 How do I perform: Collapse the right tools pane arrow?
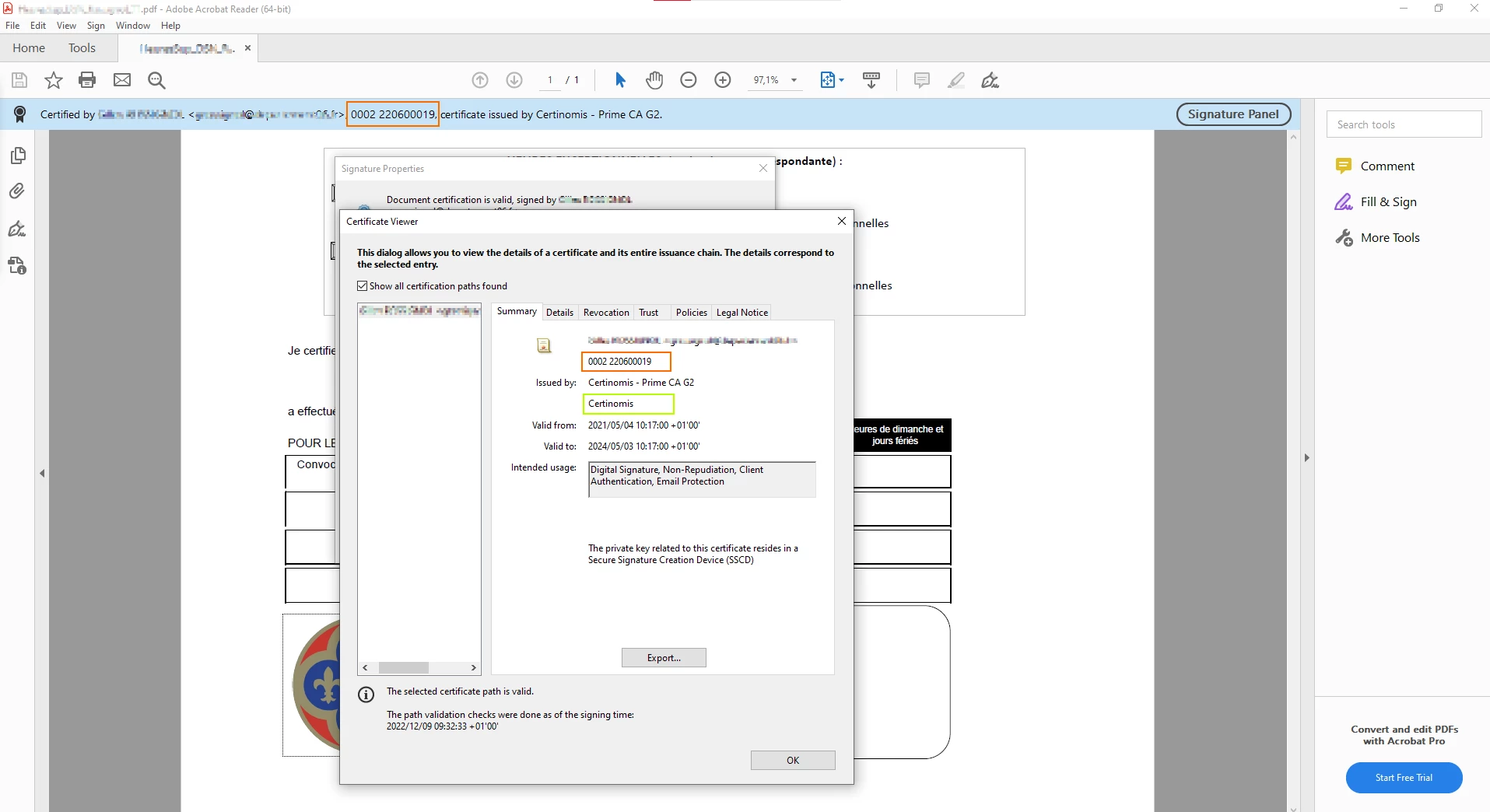point(1307,458)
